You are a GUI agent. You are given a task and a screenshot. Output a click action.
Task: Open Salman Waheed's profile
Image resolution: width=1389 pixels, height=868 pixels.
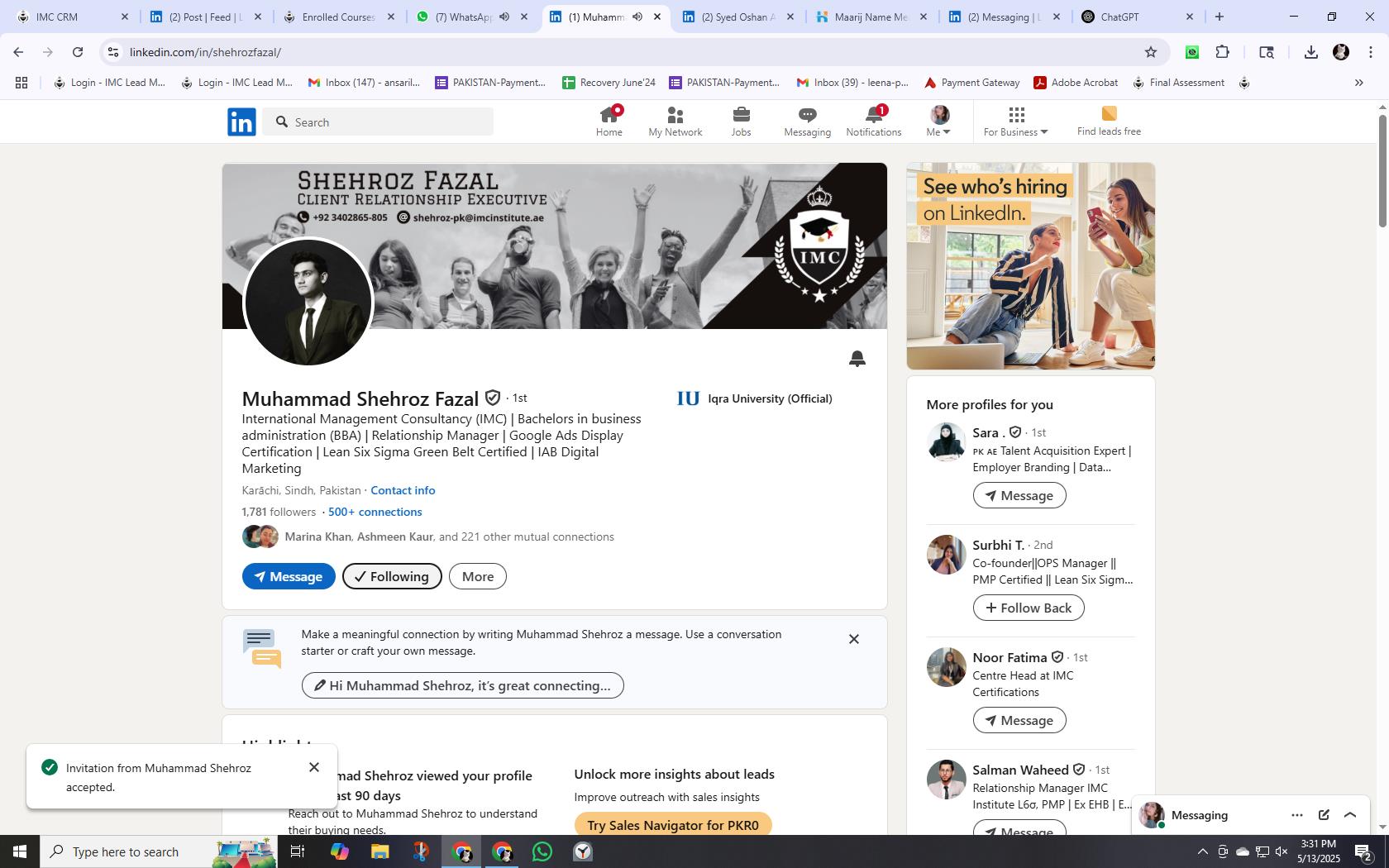1020,770
